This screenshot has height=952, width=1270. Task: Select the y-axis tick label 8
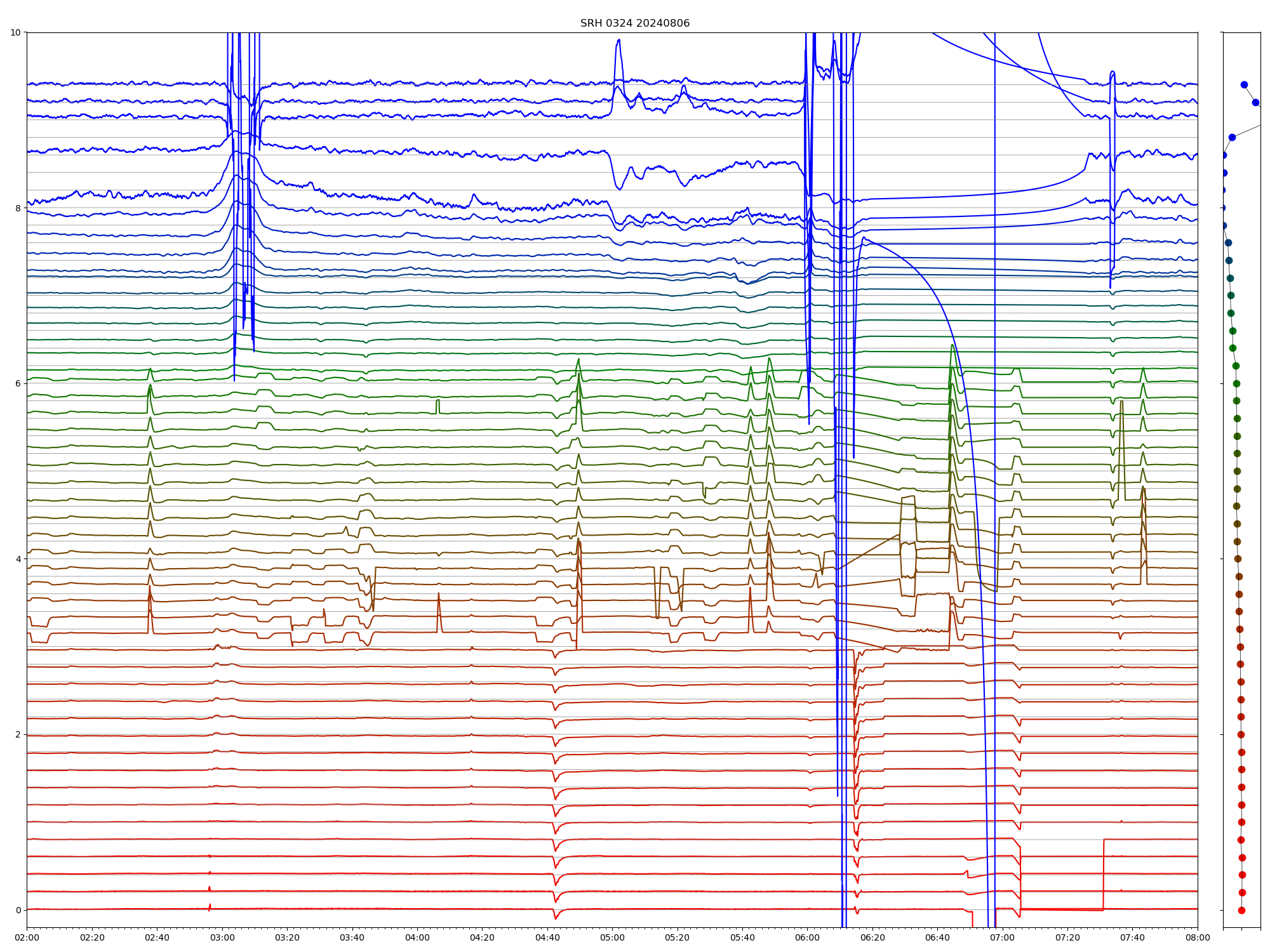click(18, 208)
